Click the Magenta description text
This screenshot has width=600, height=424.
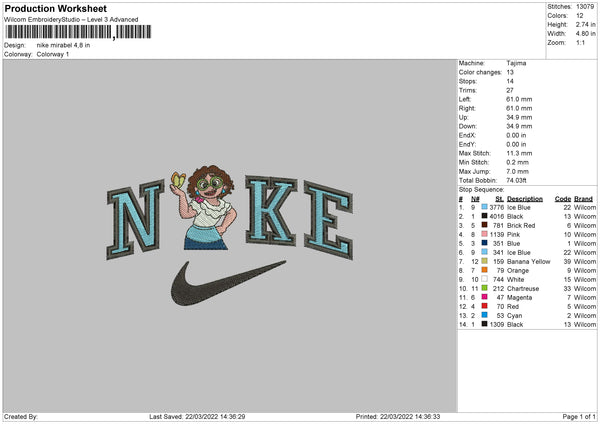(x=519, y=298)
